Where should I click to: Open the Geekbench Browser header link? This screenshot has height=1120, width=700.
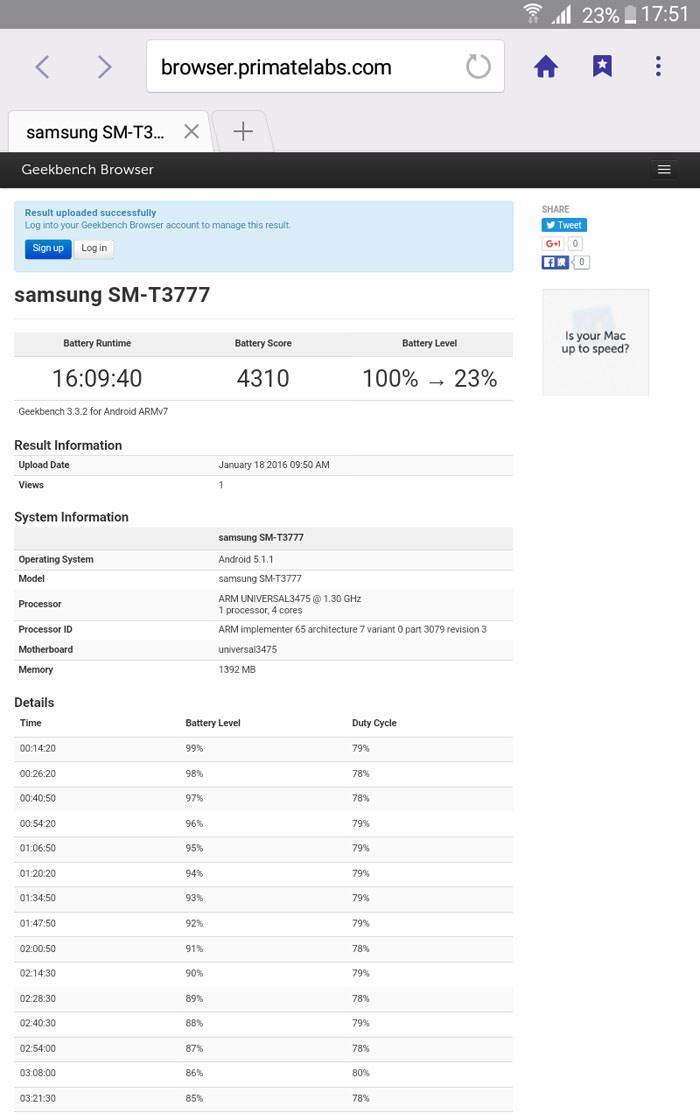pyautogui.click(x=88, y=170)
